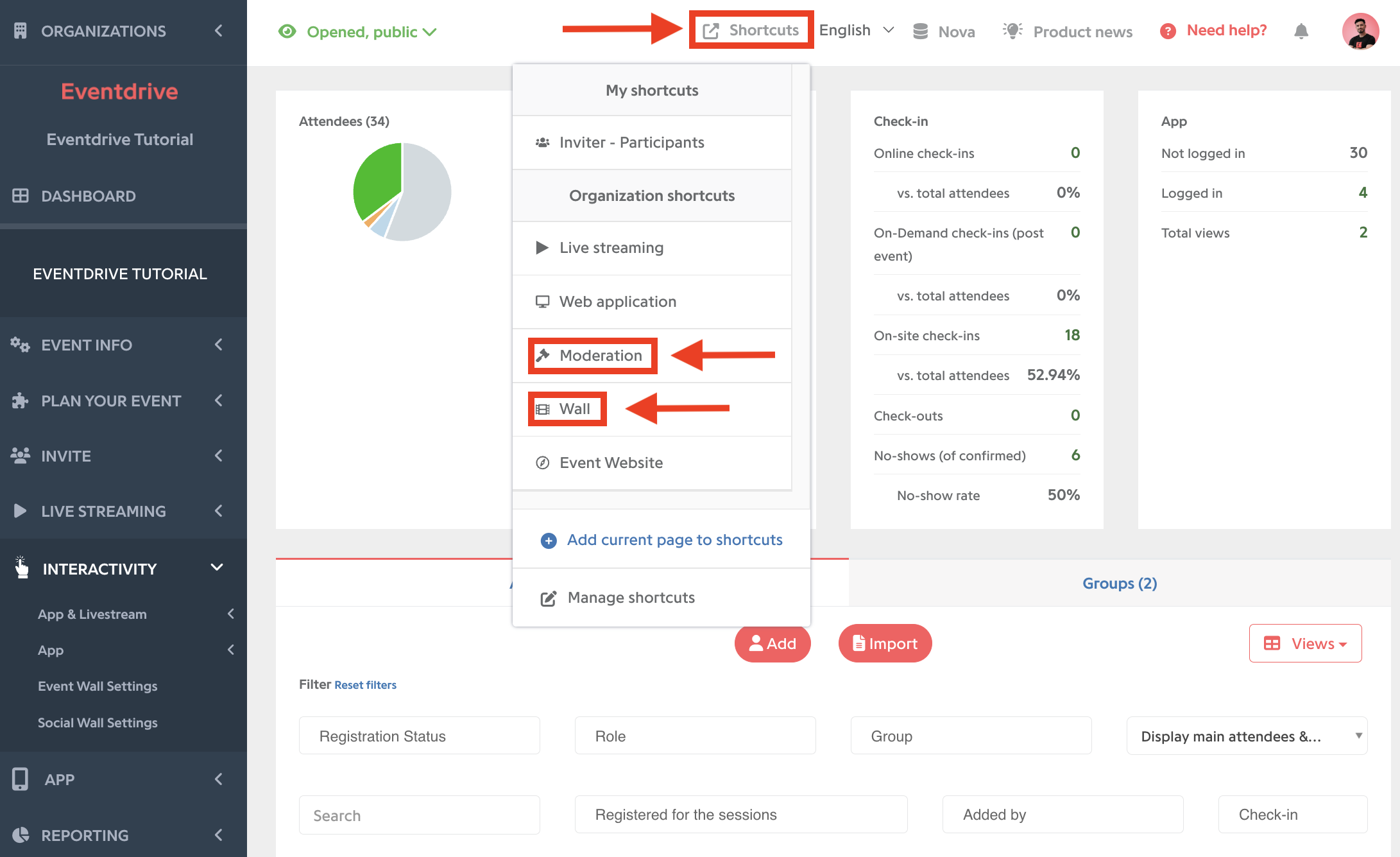Click the red Import button

(x=885, y=643)
